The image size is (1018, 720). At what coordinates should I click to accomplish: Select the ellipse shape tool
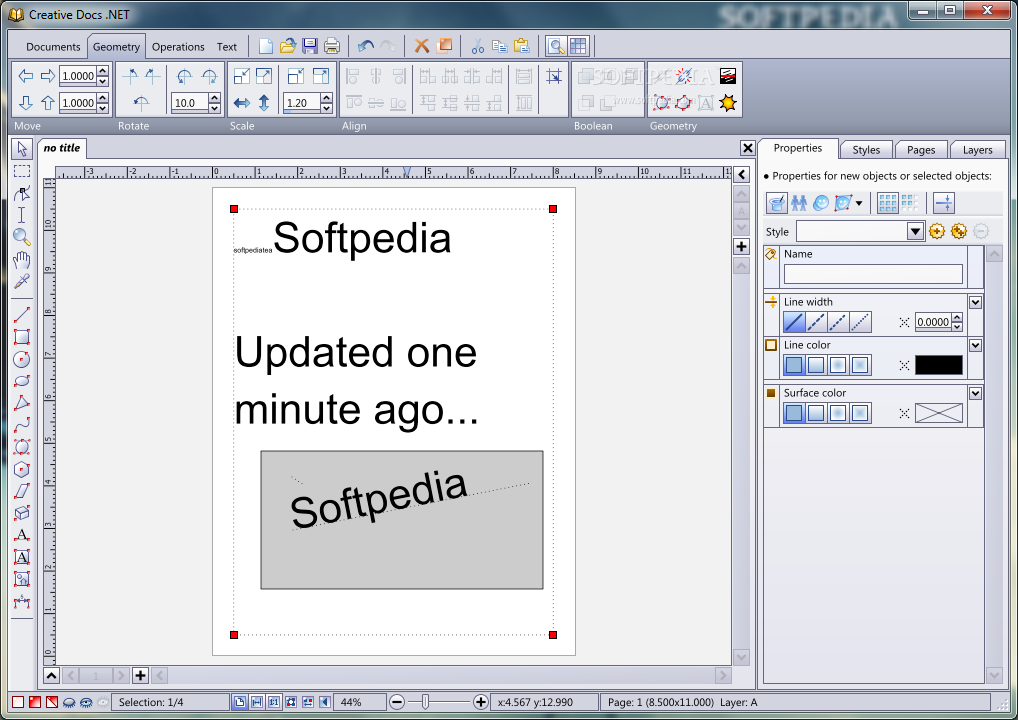point(22,381)
